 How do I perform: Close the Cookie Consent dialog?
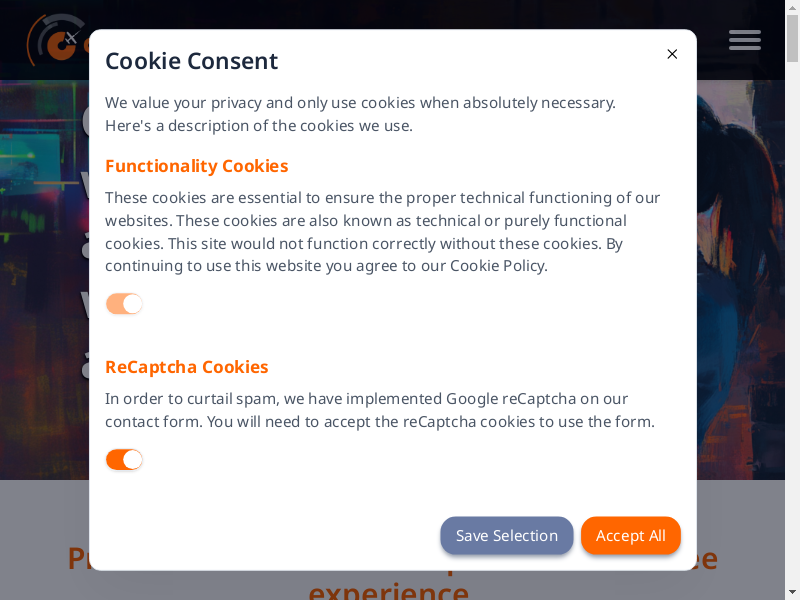tap(672, 54)
